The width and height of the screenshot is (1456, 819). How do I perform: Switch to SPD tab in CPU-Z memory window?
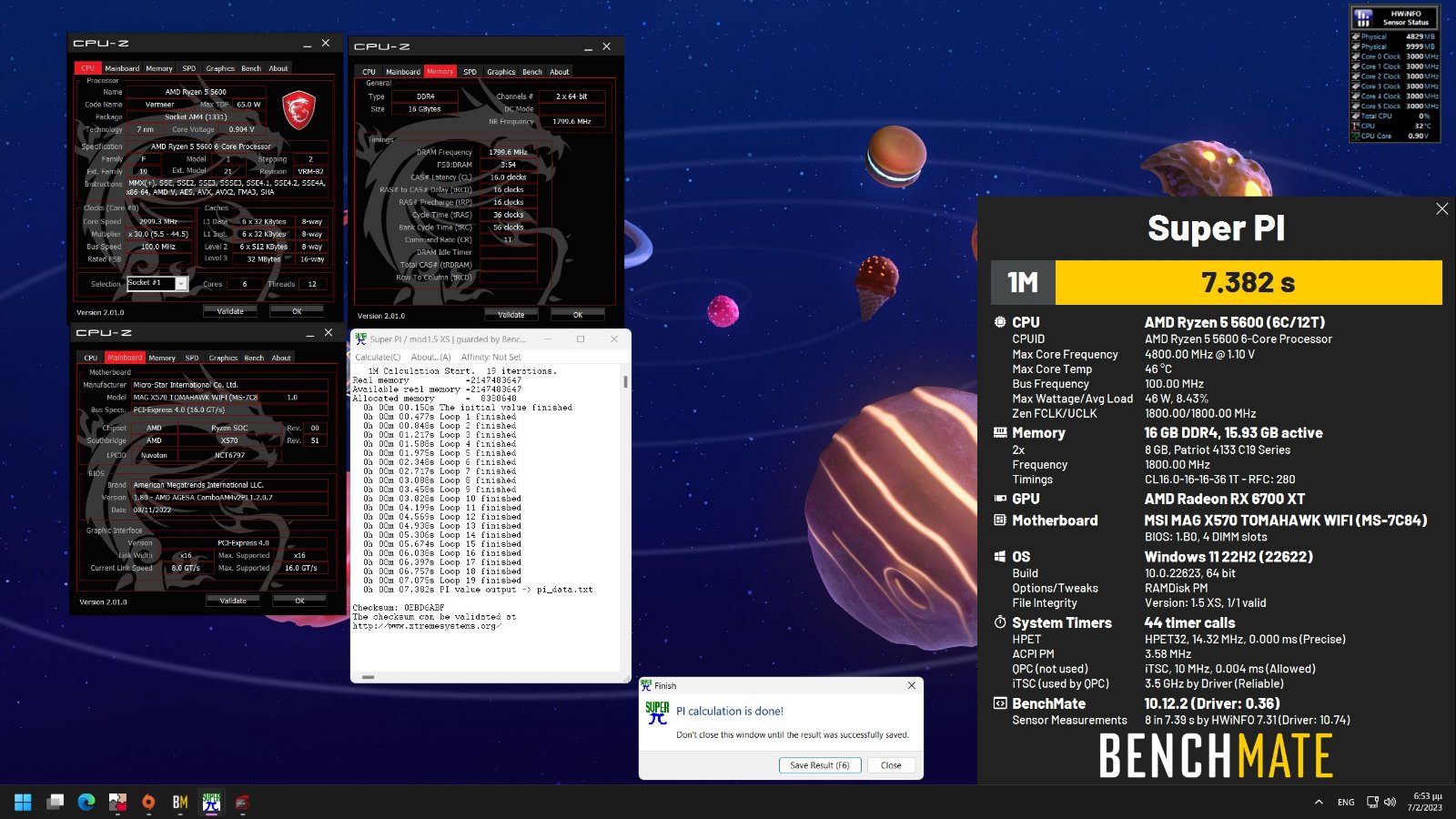coord(470,72)
